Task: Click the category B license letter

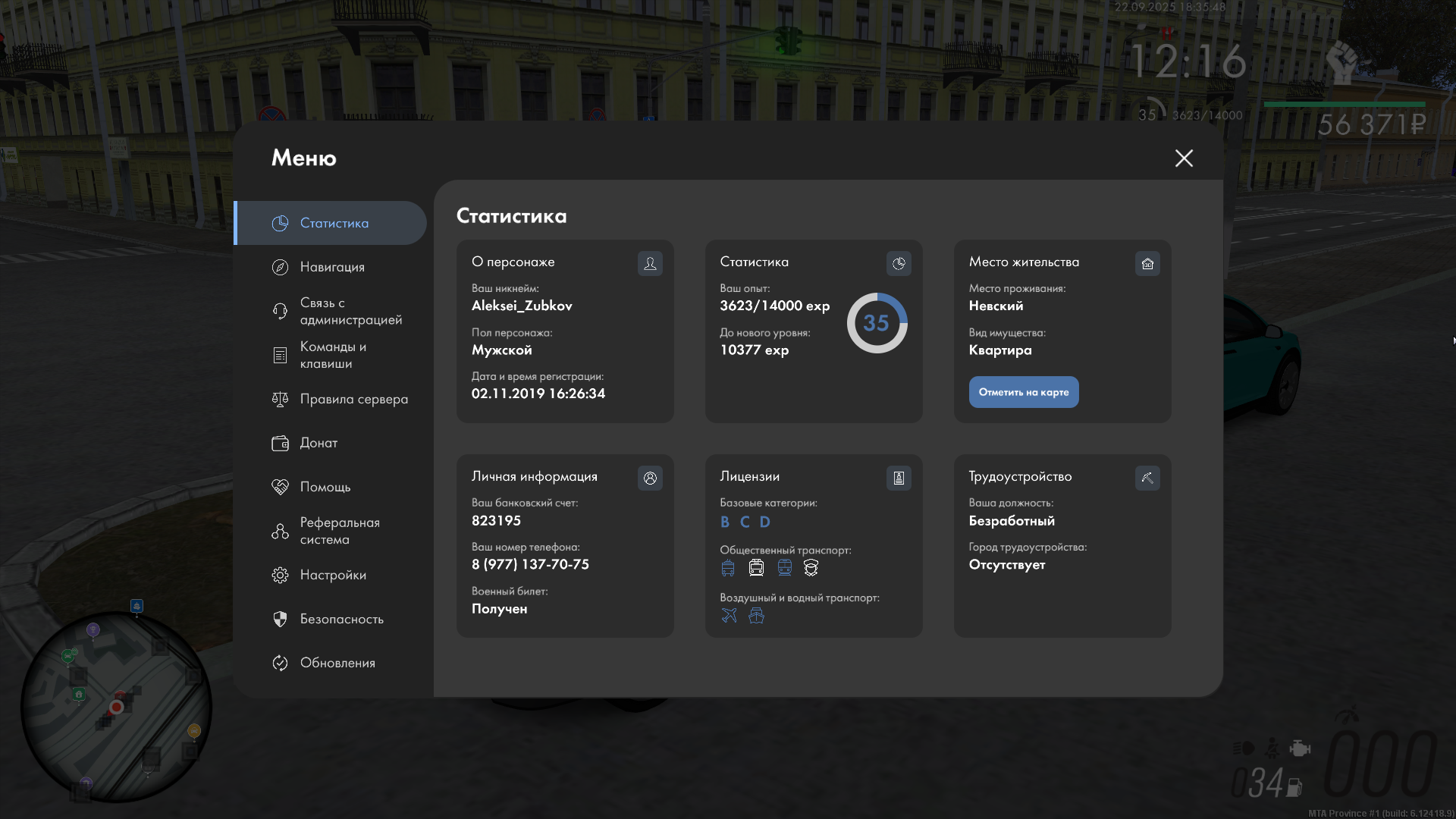Action: 725,522
